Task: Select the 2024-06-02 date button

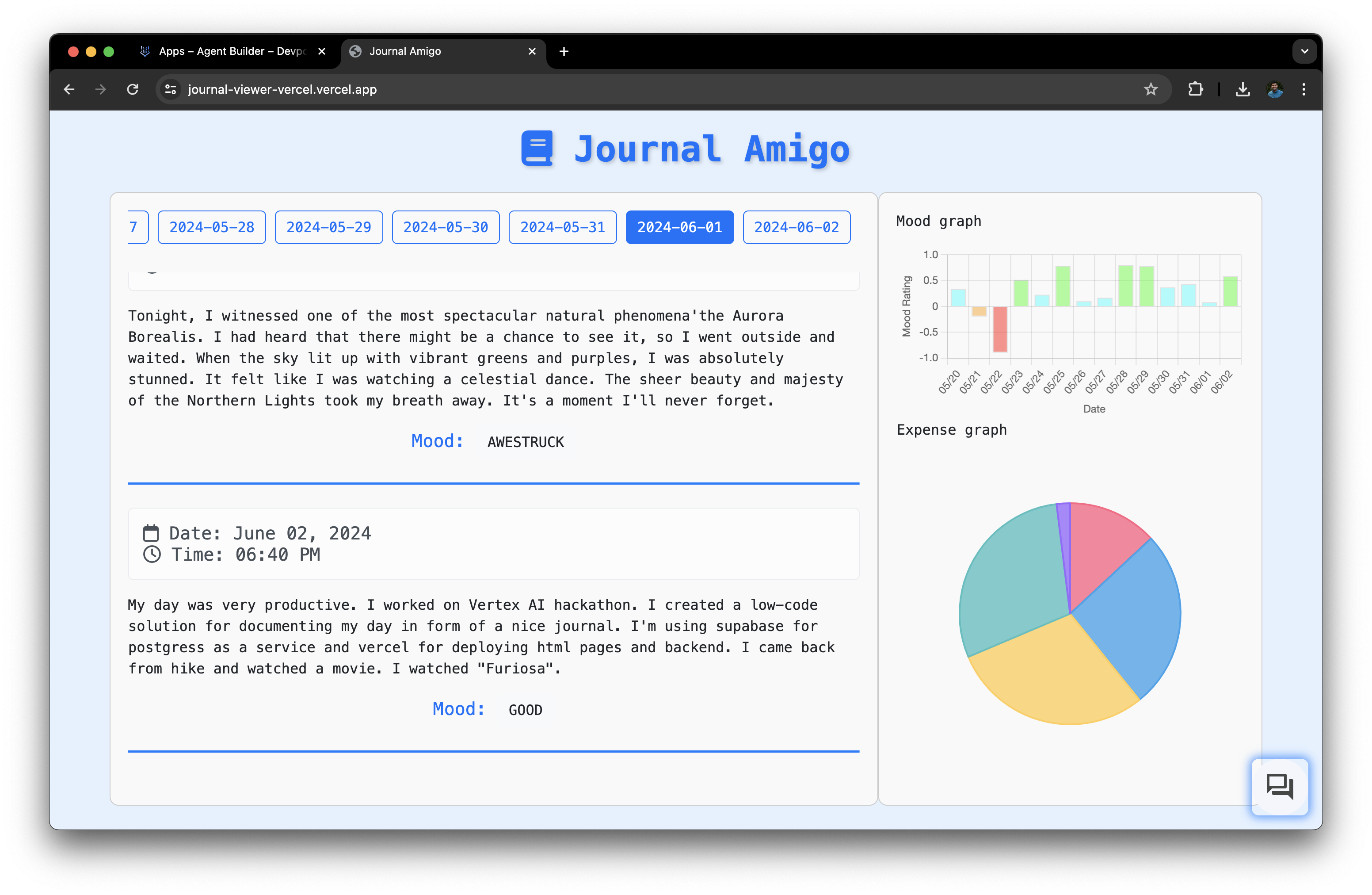Action: [x=796, y=227]
